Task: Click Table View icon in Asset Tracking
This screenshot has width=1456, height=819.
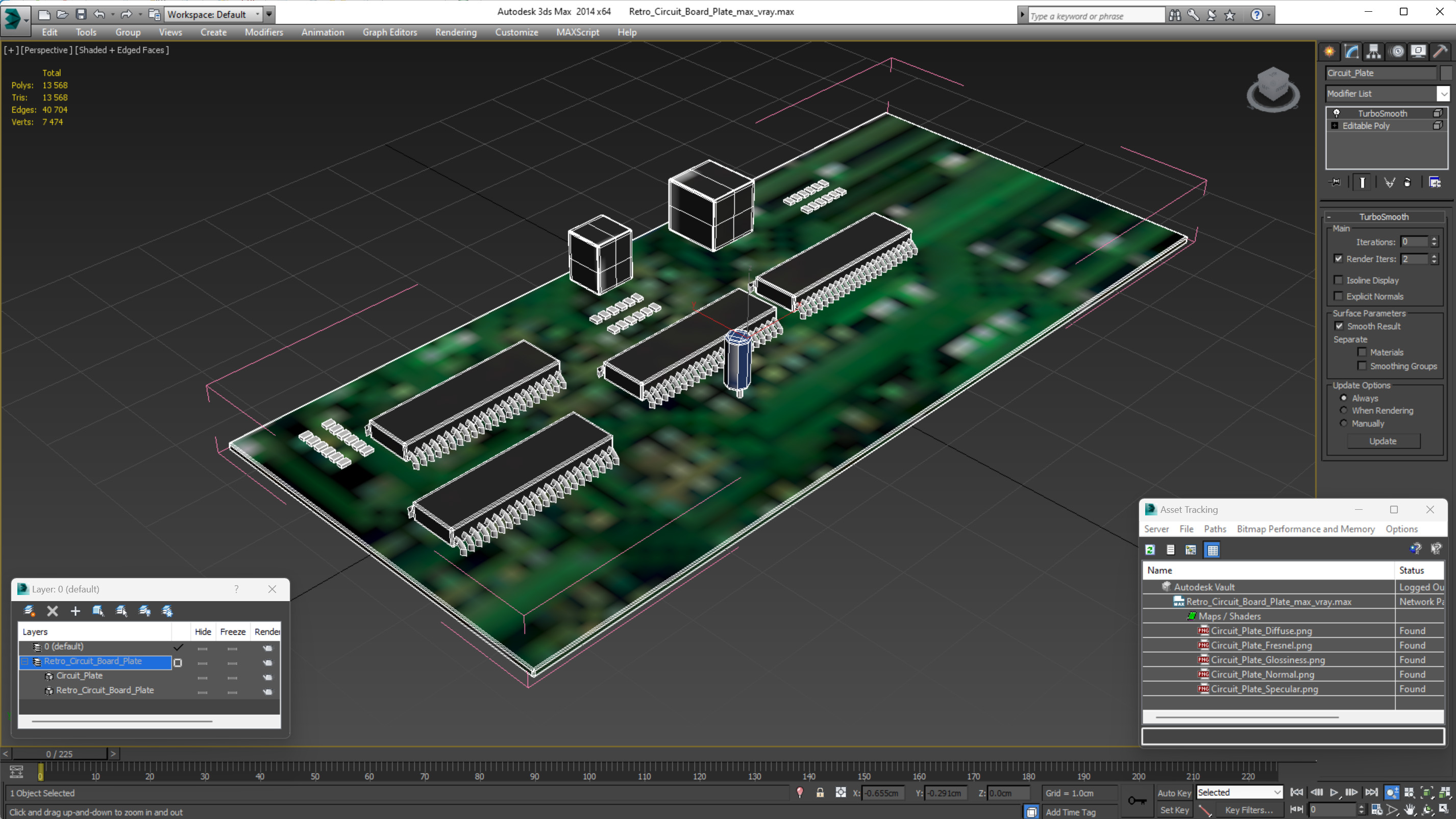Action: [1213, 550]
